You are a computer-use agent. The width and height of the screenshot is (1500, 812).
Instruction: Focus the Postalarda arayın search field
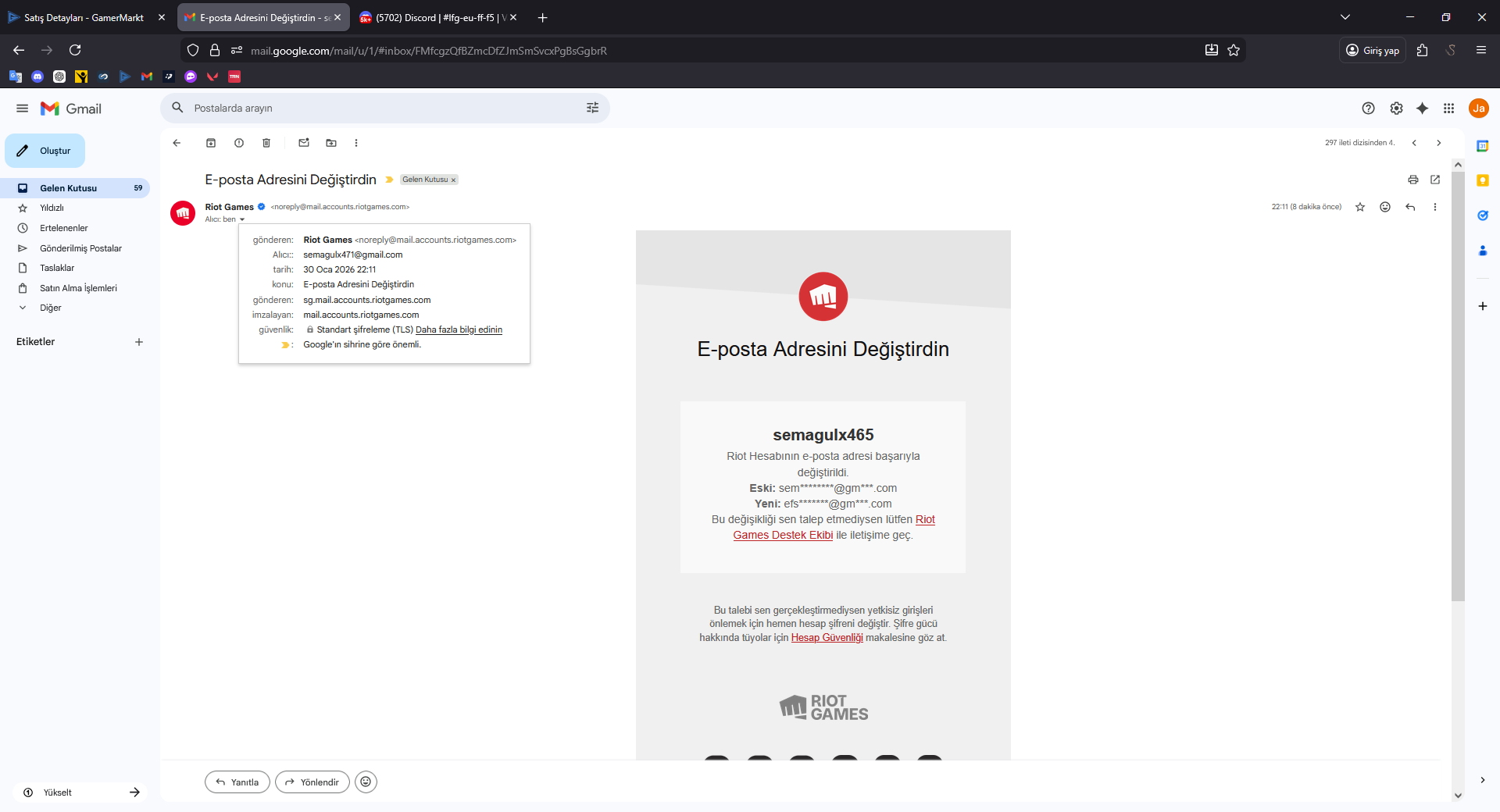385,108
